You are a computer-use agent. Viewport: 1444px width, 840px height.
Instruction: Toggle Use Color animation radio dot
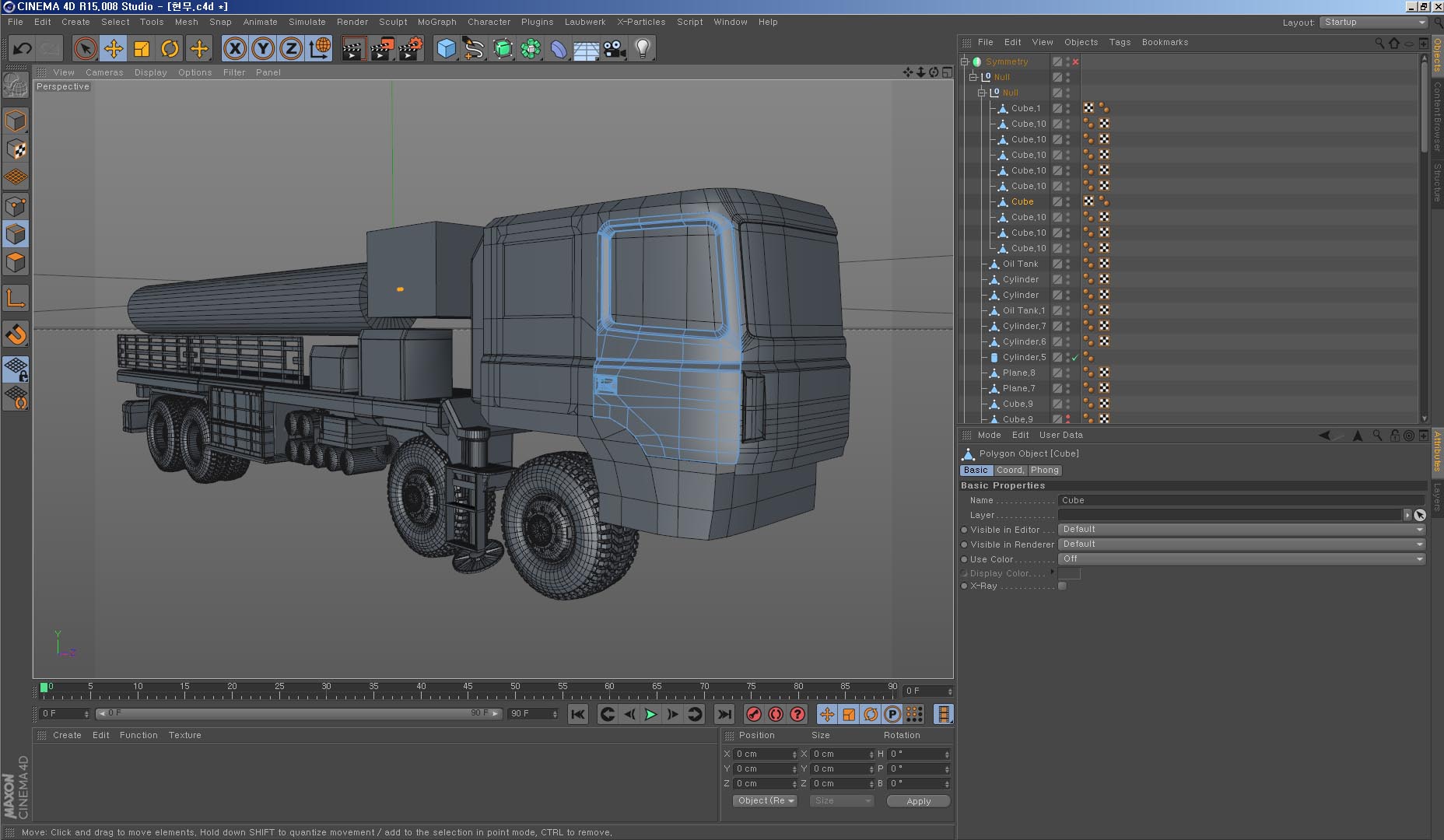point(965,560)
